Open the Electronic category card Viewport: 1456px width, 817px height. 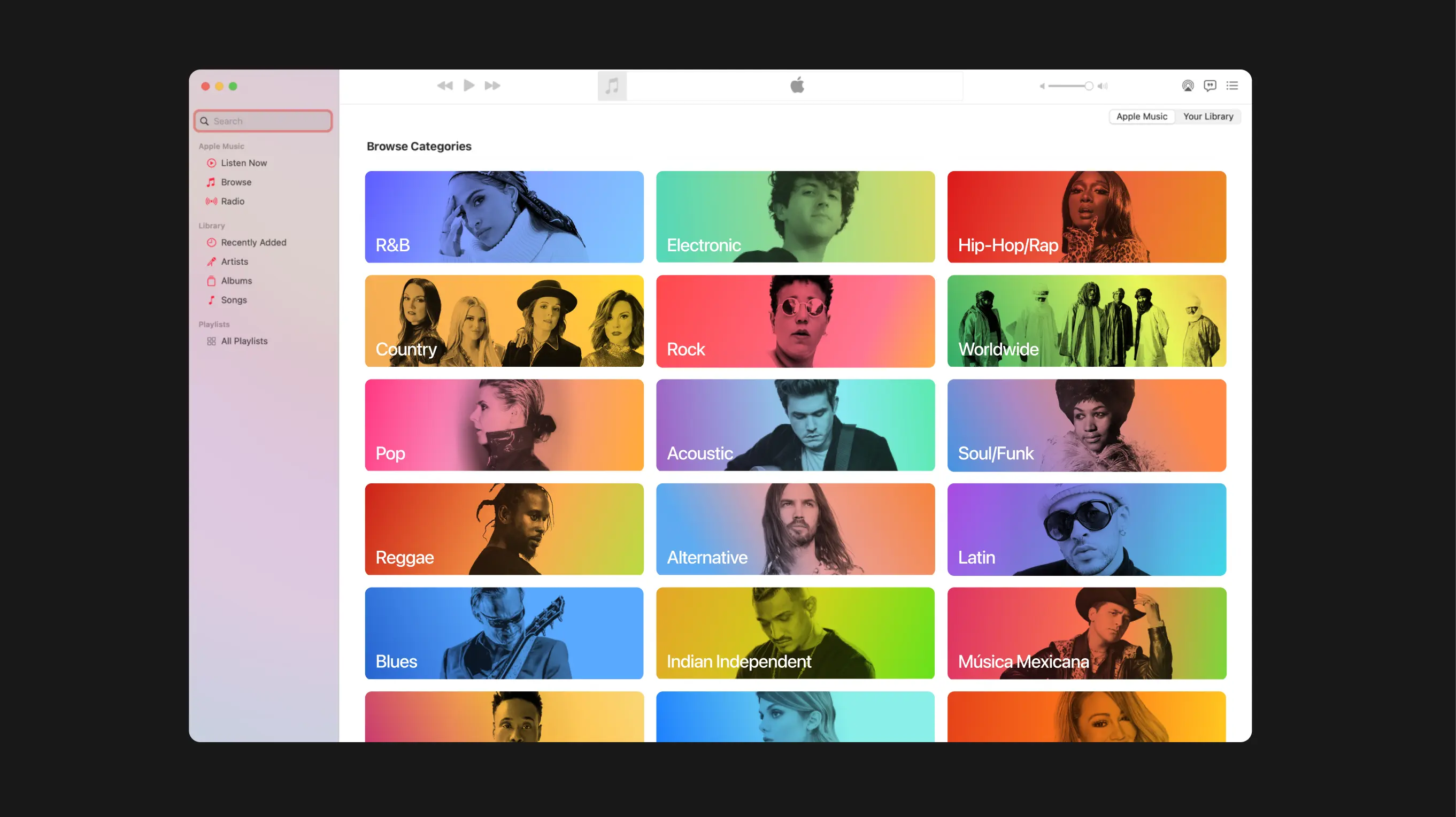tap(795, 217)
